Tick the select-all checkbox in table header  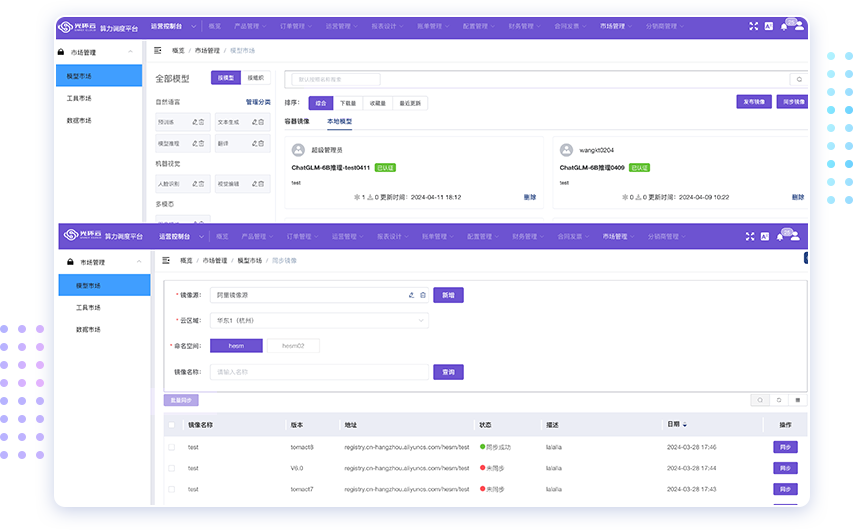(x=172, y=425)
